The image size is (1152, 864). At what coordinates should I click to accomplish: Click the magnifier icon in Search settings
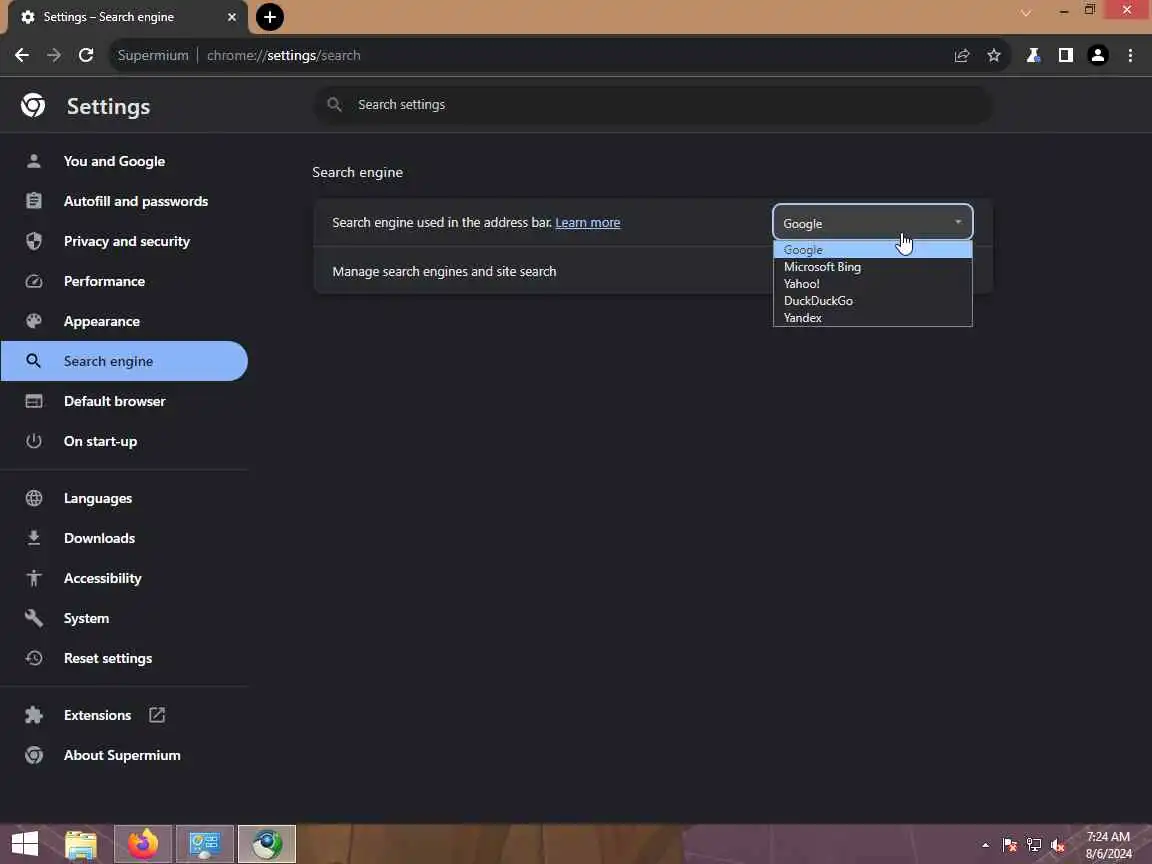point(334,104)
